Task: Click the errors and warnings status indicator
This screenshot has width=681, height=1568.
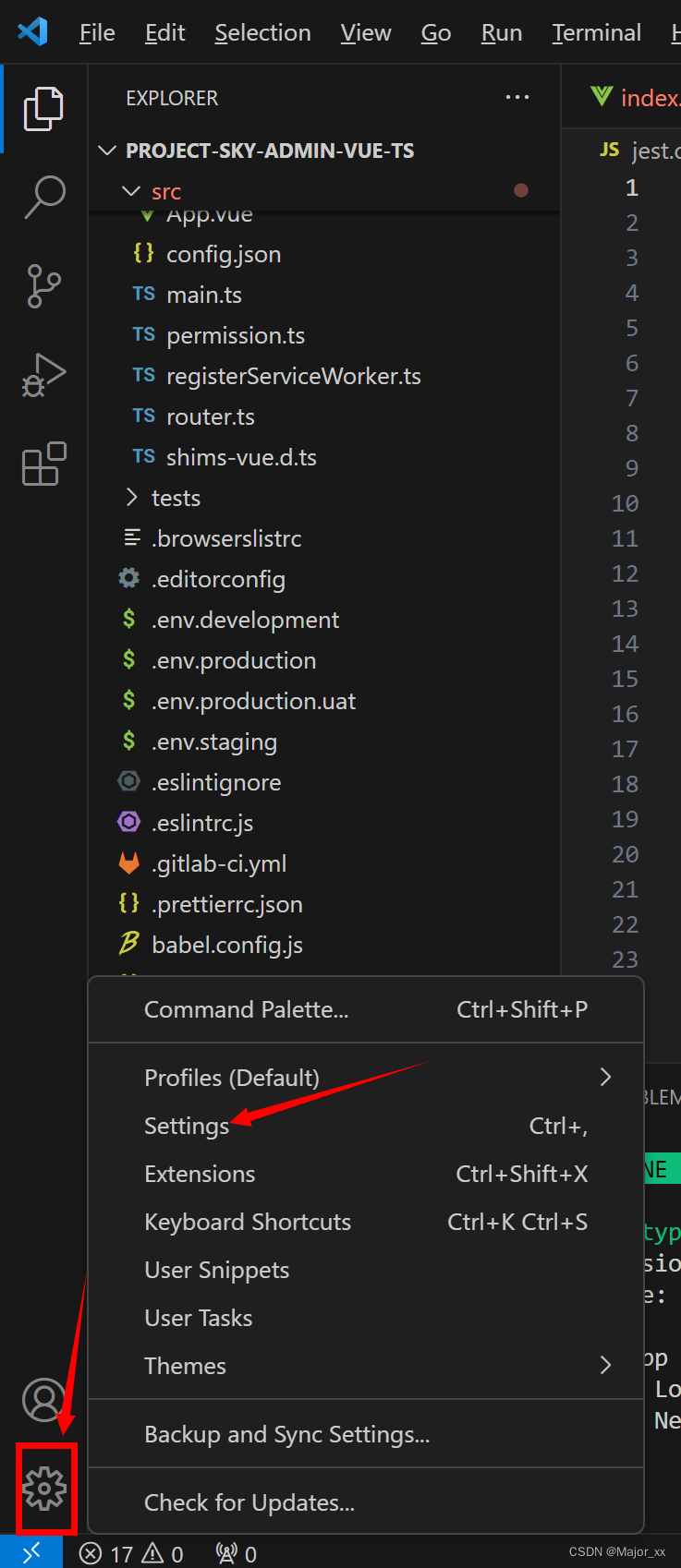Action: 131,1554
